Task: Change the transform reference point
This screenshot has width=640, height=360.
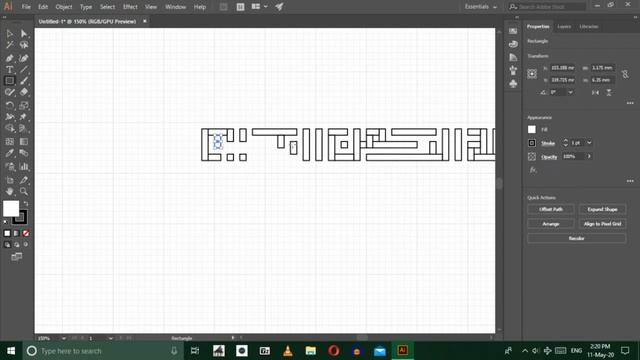Action: point(532,74)
